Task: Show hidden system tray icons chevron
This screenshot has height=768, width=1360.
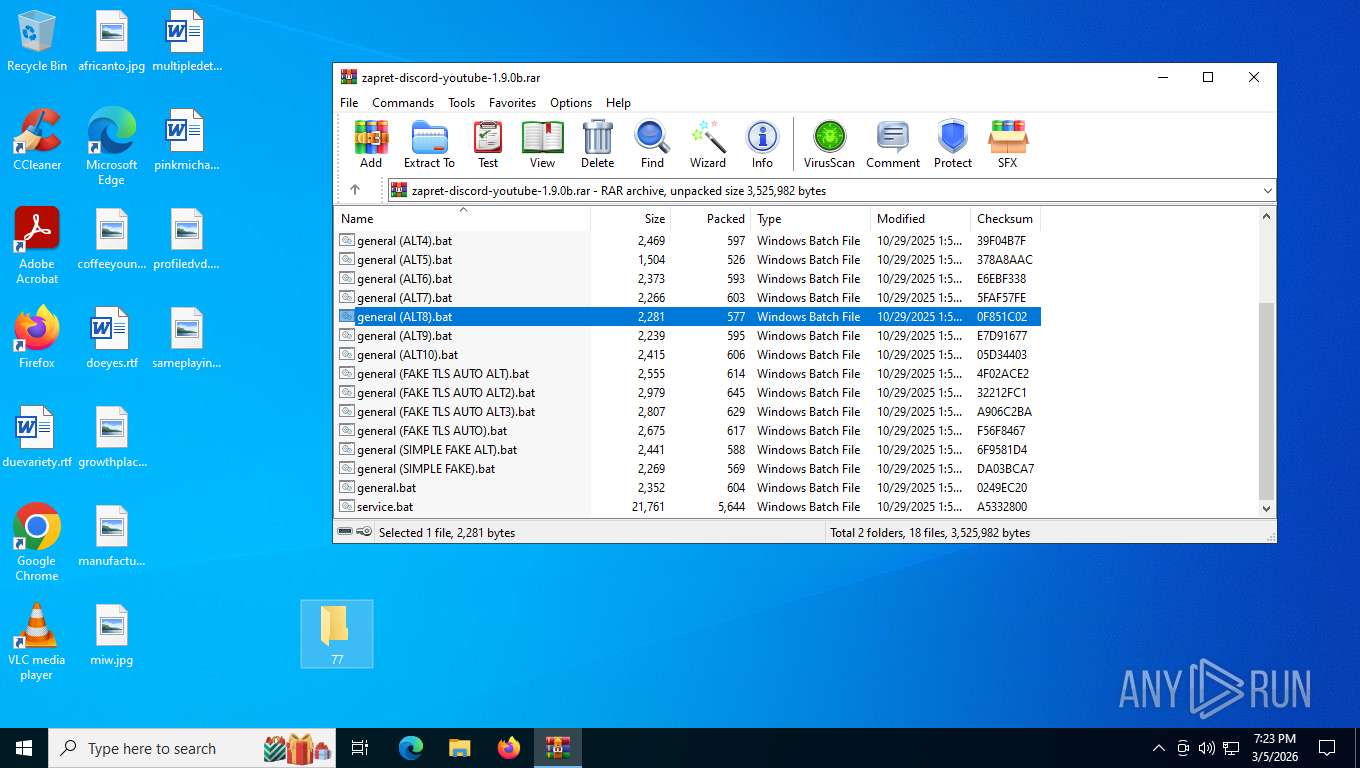Action: click(x=1159, y=747)
